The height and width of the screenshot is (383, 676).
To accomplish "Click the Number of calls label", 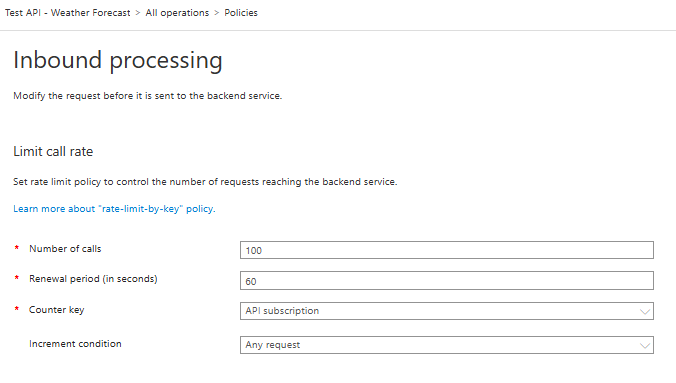I will 65,249.
